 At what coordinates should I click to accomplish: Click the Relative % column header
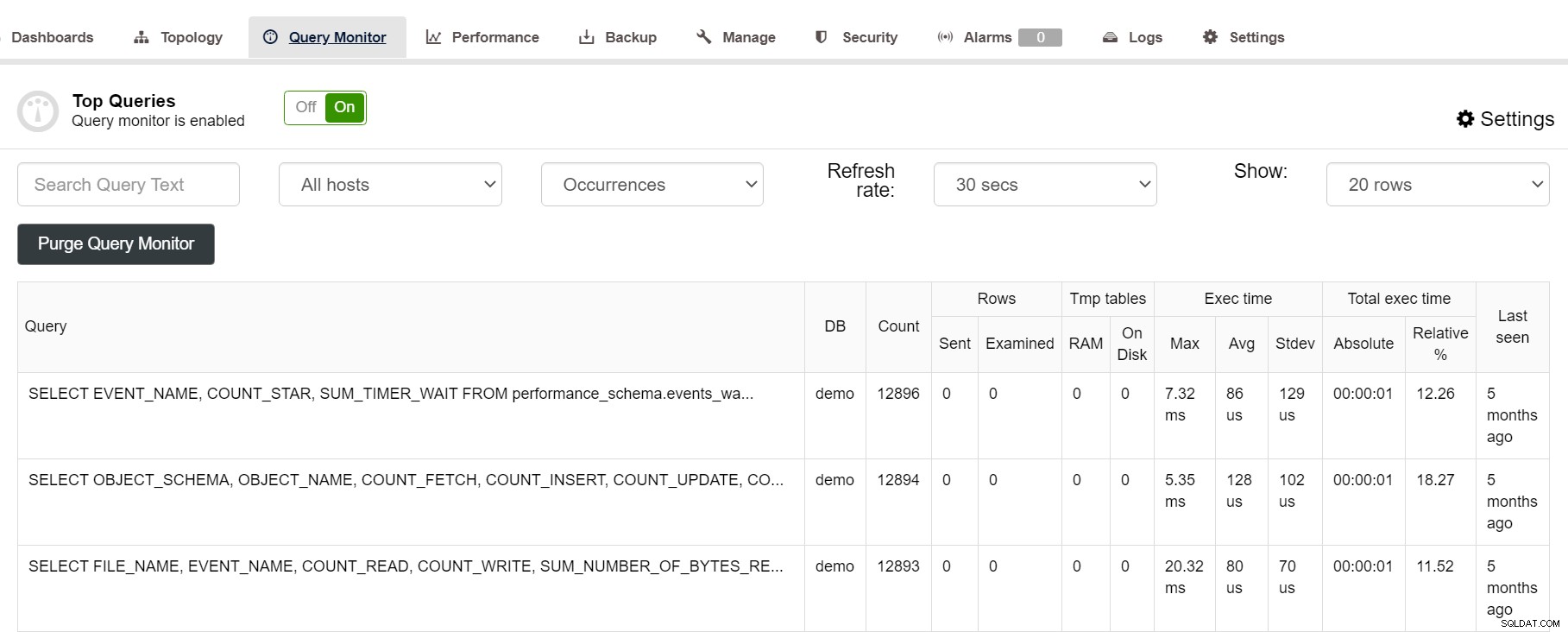coord(1440,344)
